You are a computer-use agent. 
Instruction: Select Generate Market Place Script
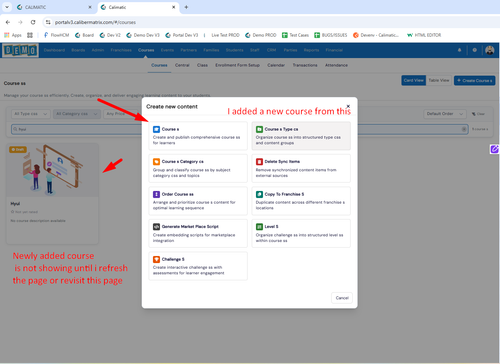coord(198,233)
